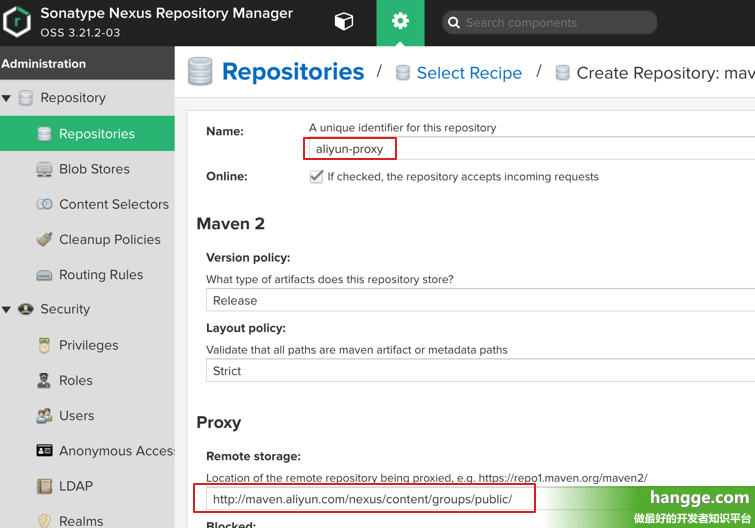This screenshot has height=528, width=755.
Task: Open the Version policy Release dropdown
Action: [x=481, y=300]
